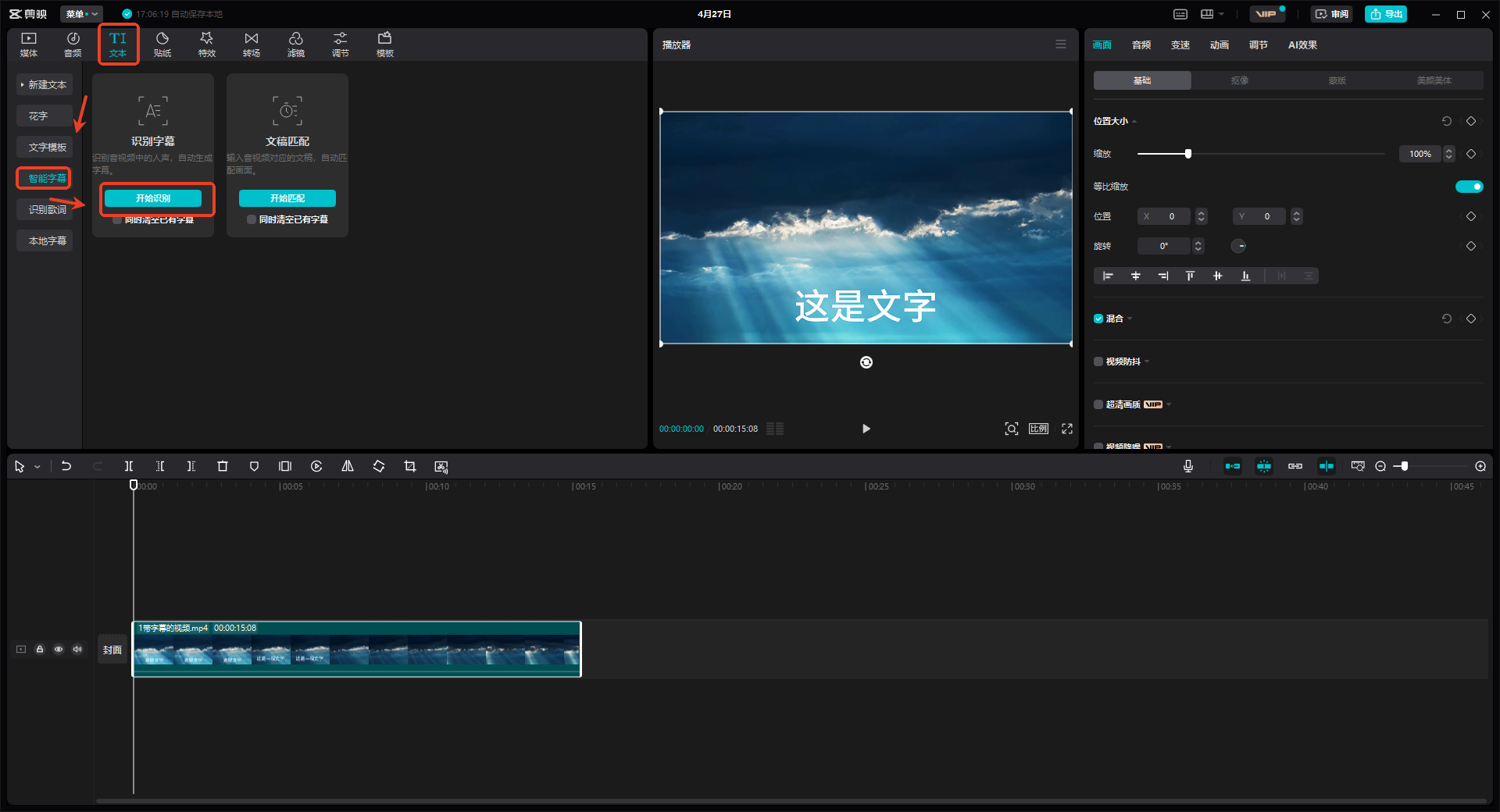The height and width of the screenshot is (812, 1500).
Task: Select the 蒙版 sub-tab
Action: pos(1337,80)
